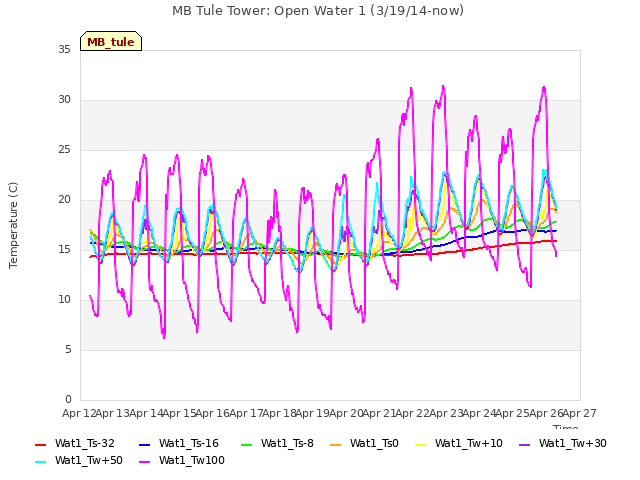Click the Temperature (C) axis label
640x480 pixels.
13,225
